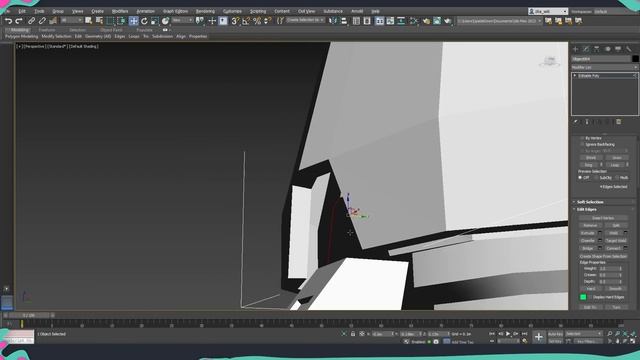Viewport: 640px width, 360px height.
Task: Select the SubObj preview selection radio
Action: [x=596, y=178]
